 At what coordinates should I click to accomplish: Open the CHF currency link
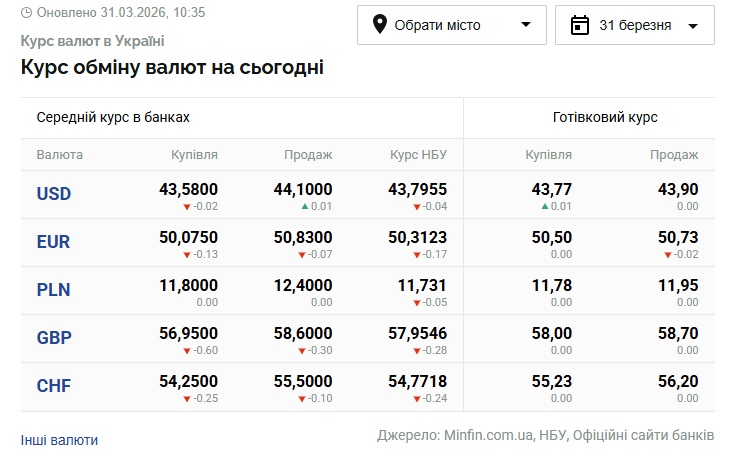[54, 386]
